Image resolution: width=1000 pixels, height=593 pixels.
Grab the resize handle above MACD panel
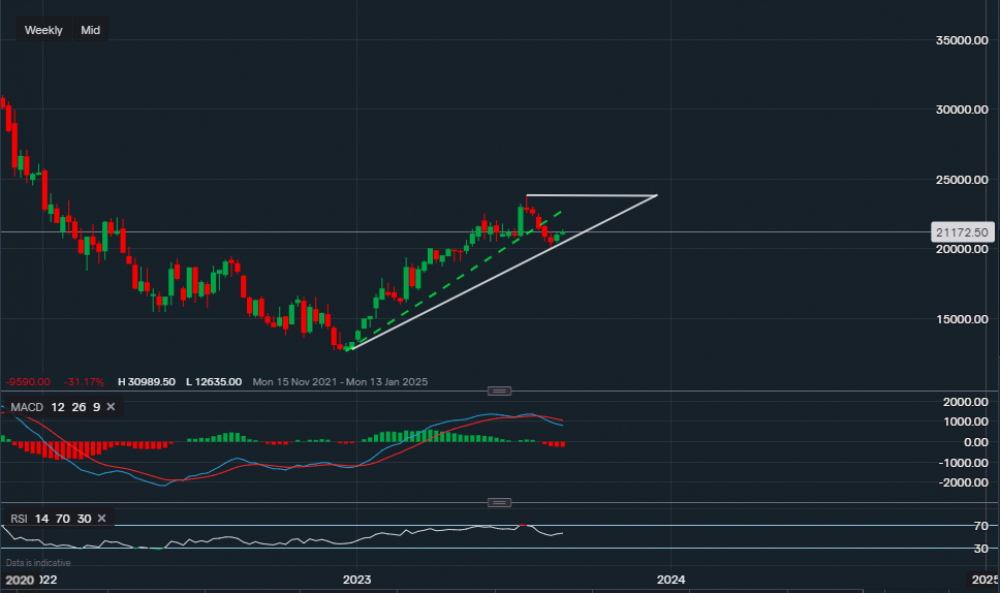pos(500,391)
